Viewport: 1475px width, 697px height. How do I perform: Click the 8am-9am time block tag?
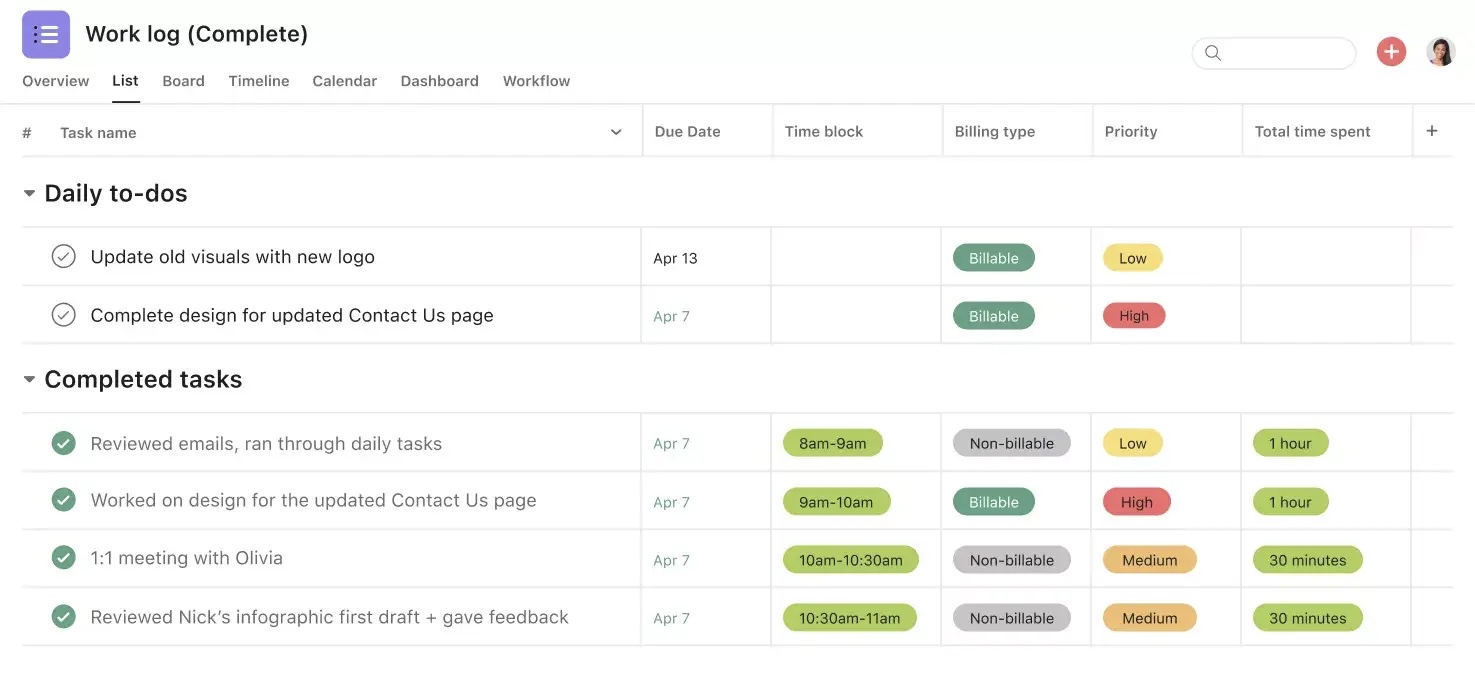click(x=832, y=443)
